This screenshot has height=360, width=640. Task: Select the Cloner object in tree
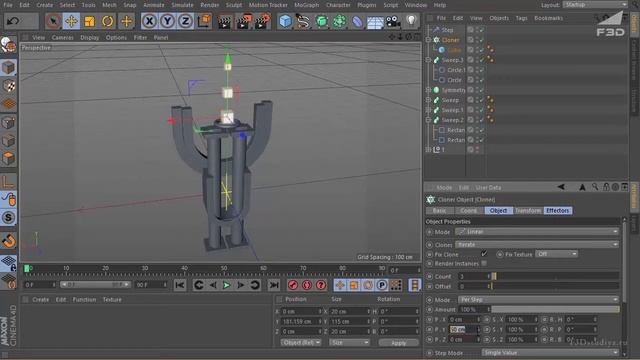coord(451,40)
